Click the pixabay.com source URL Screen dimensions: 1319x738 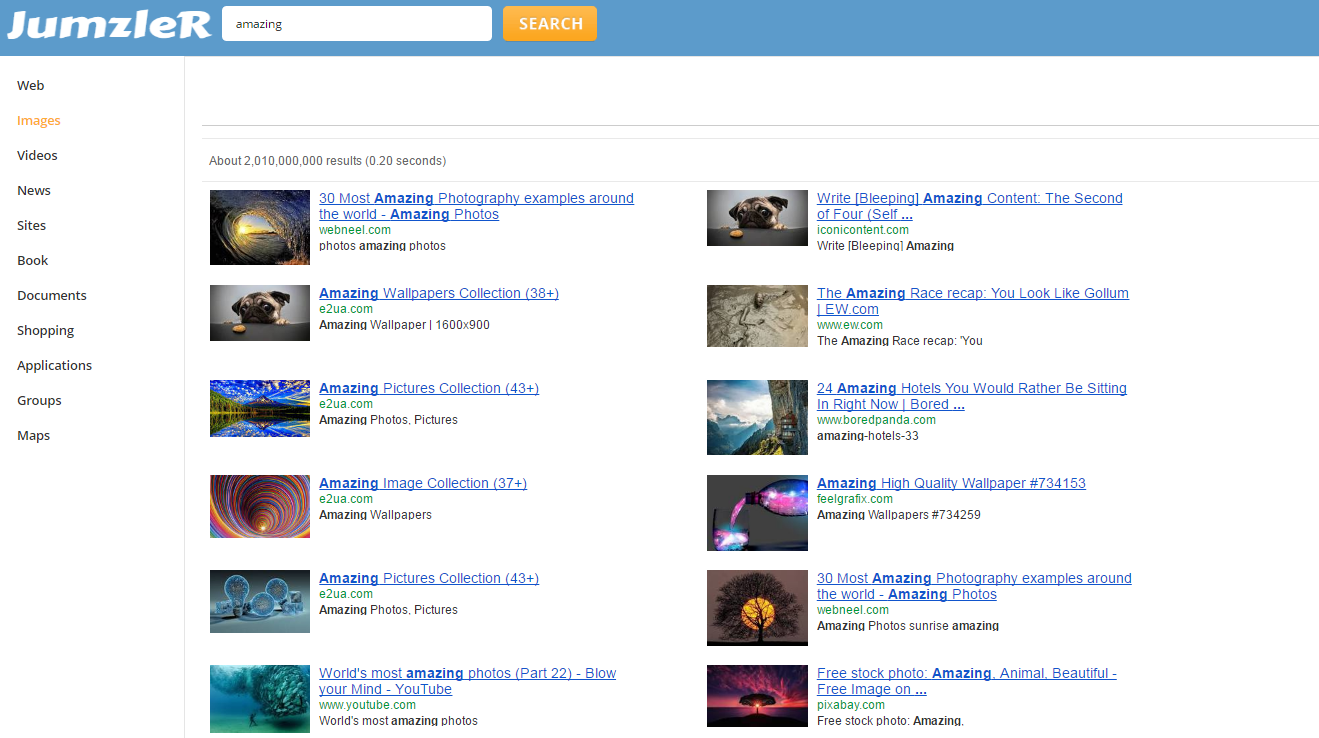point(851,705)
